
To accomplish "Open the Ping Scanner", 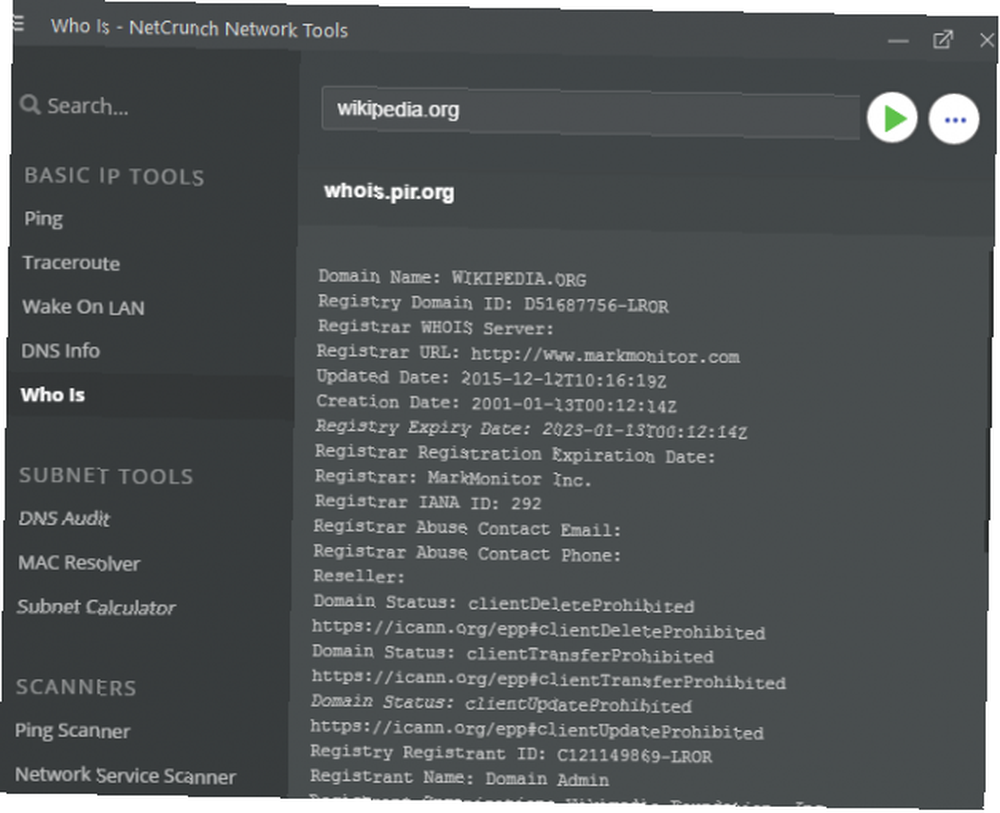I will [72, 730].
